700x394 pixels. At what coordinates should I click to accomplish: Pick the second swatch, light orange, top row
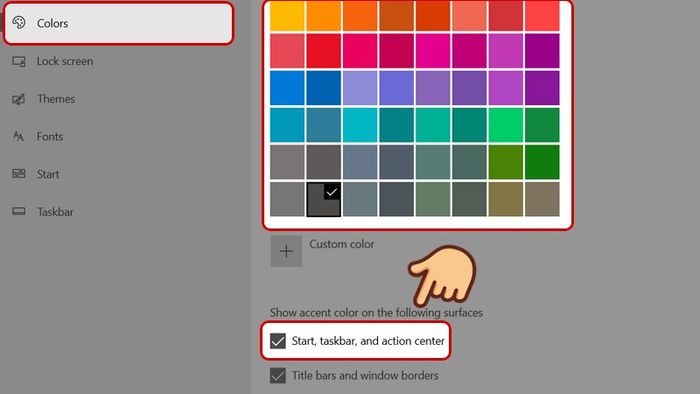[324, 16]
